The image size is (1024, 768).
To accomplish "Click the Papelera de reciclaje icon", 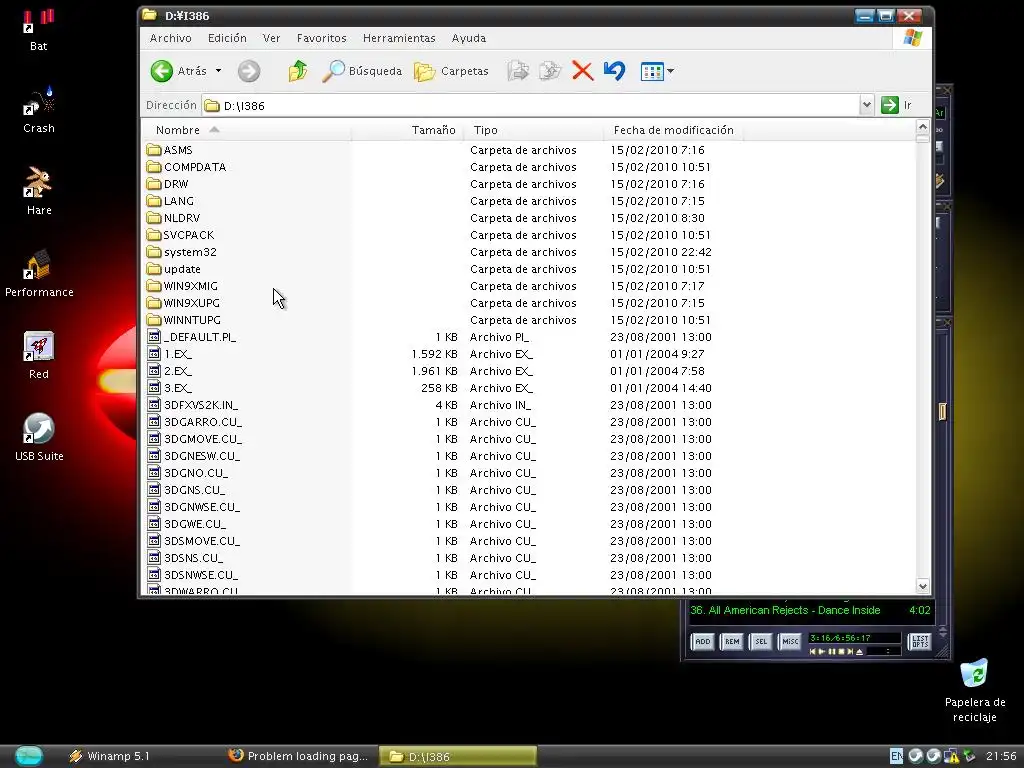I will point(974,691).
